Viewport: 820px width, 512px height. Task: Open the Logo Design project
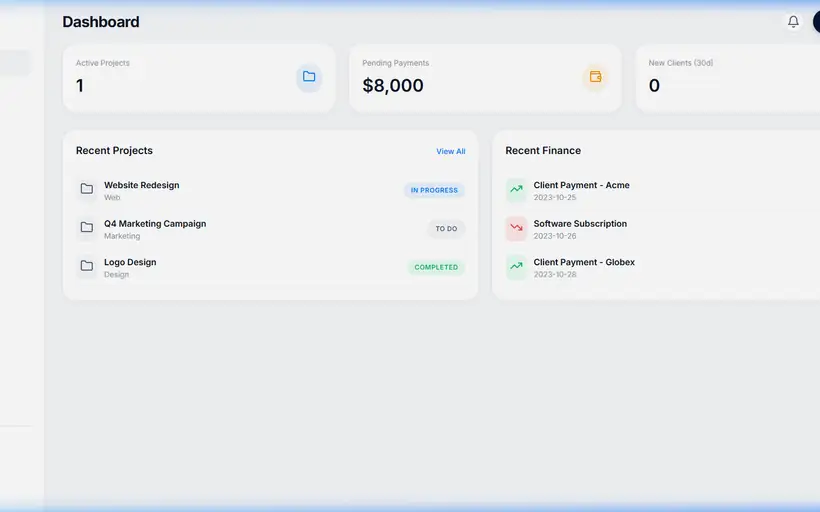(130, 262)
